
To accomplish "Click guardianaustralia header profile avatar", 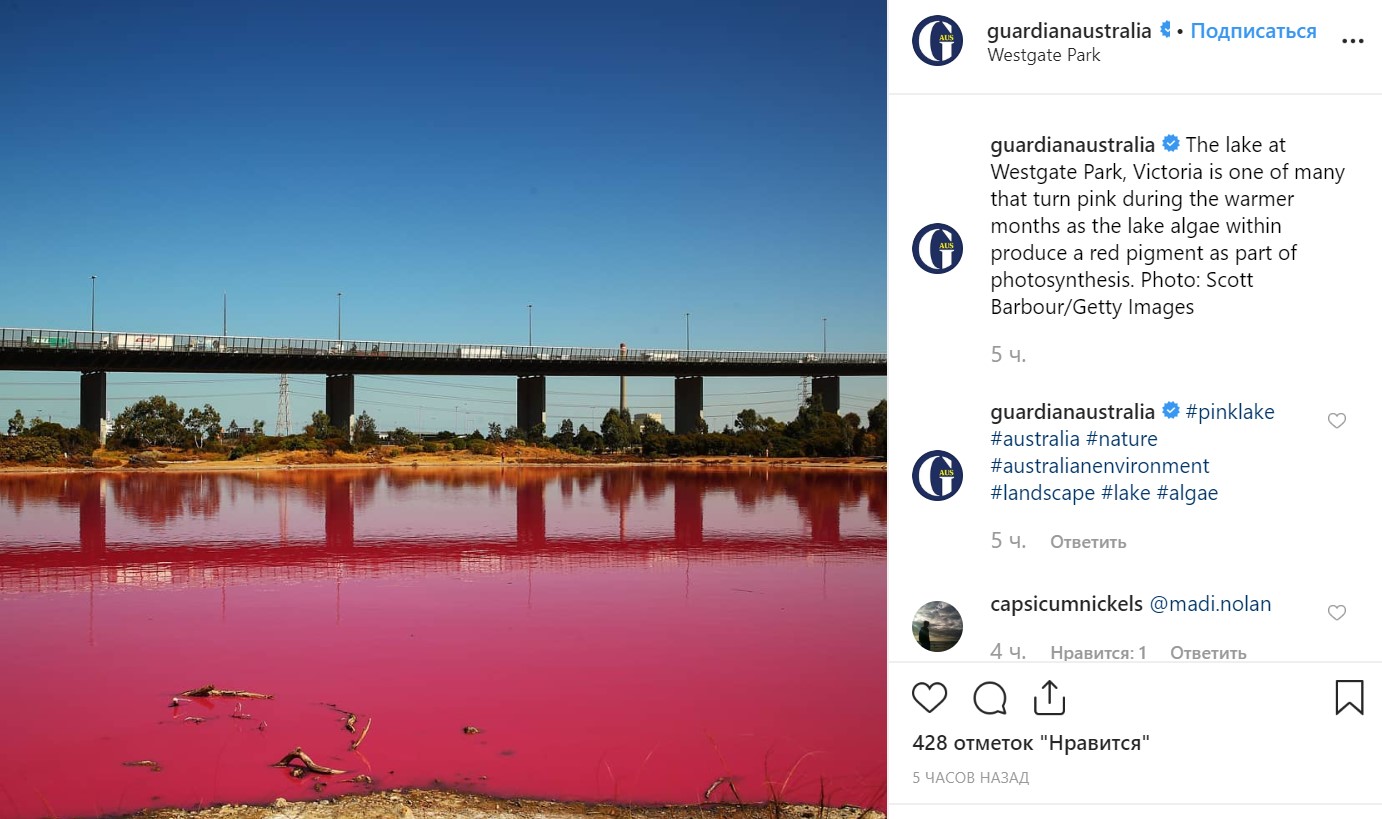I will [937, 41].
